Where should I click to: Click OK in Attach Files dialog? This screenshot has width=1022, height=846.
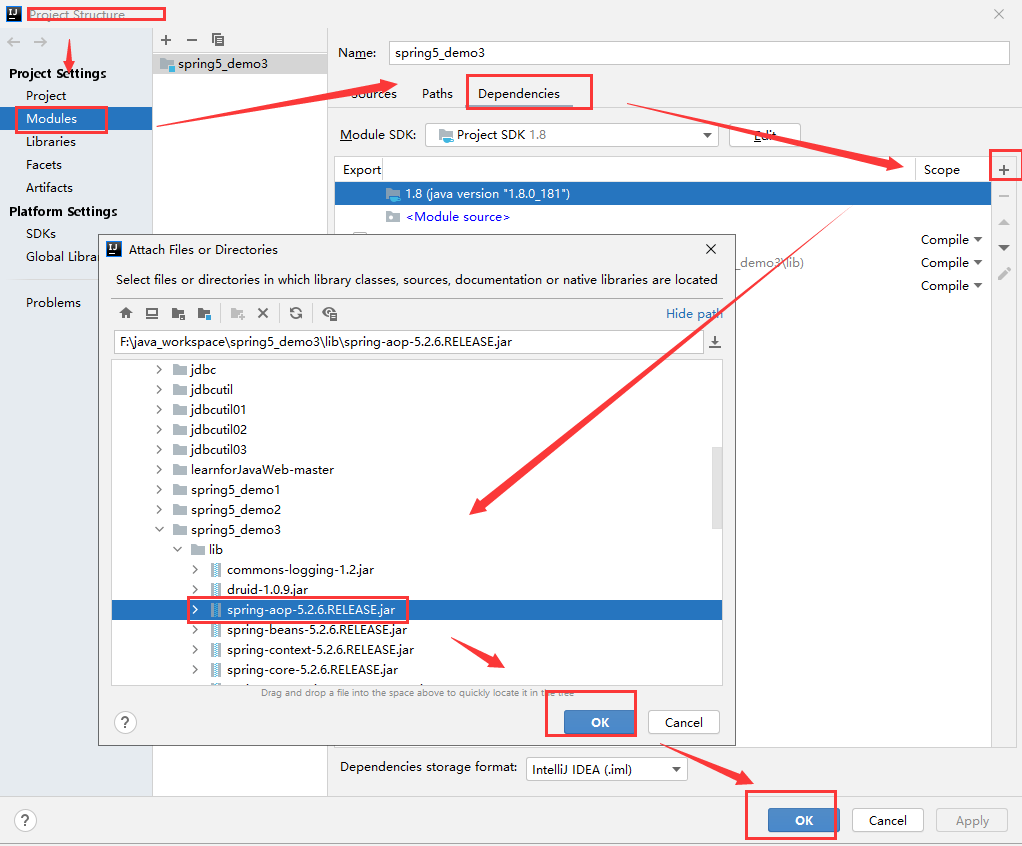[x=600, y=722]
